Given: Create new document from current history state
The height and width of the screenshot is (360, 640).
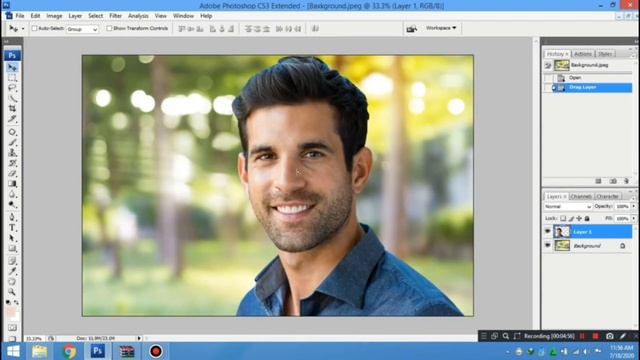Looking at the screenshot, I should coord(598,181).
